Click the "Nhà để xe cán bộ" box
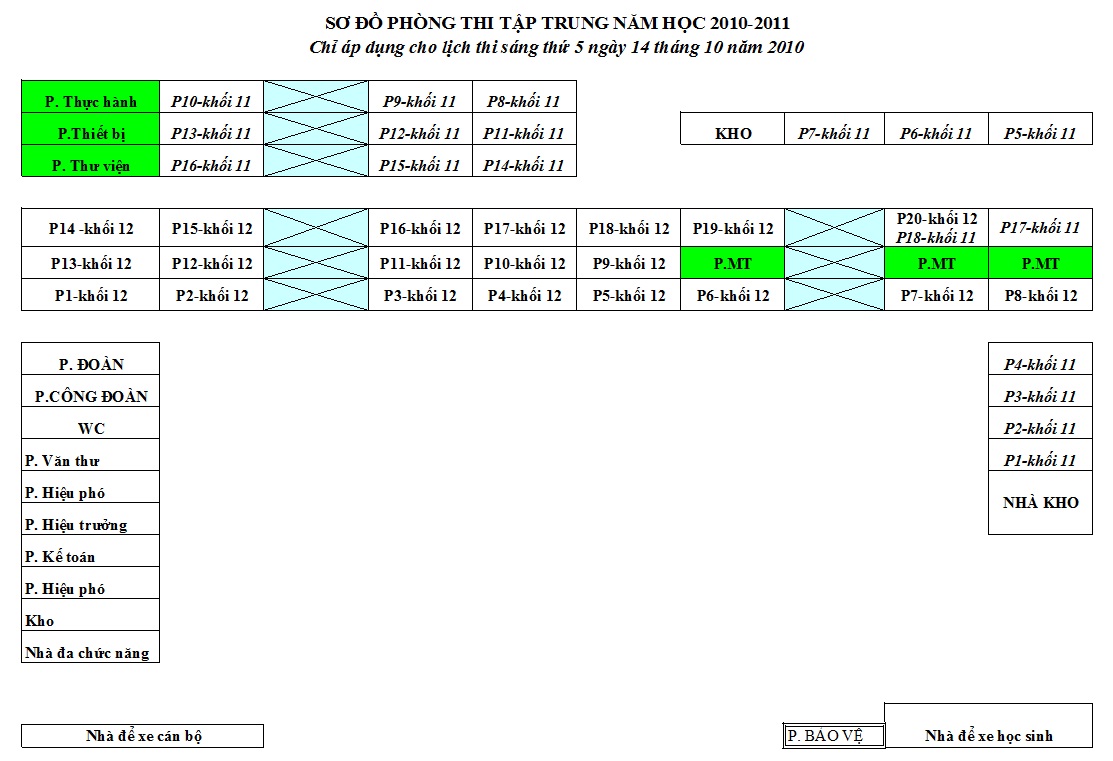 click(x=142, y=736)
